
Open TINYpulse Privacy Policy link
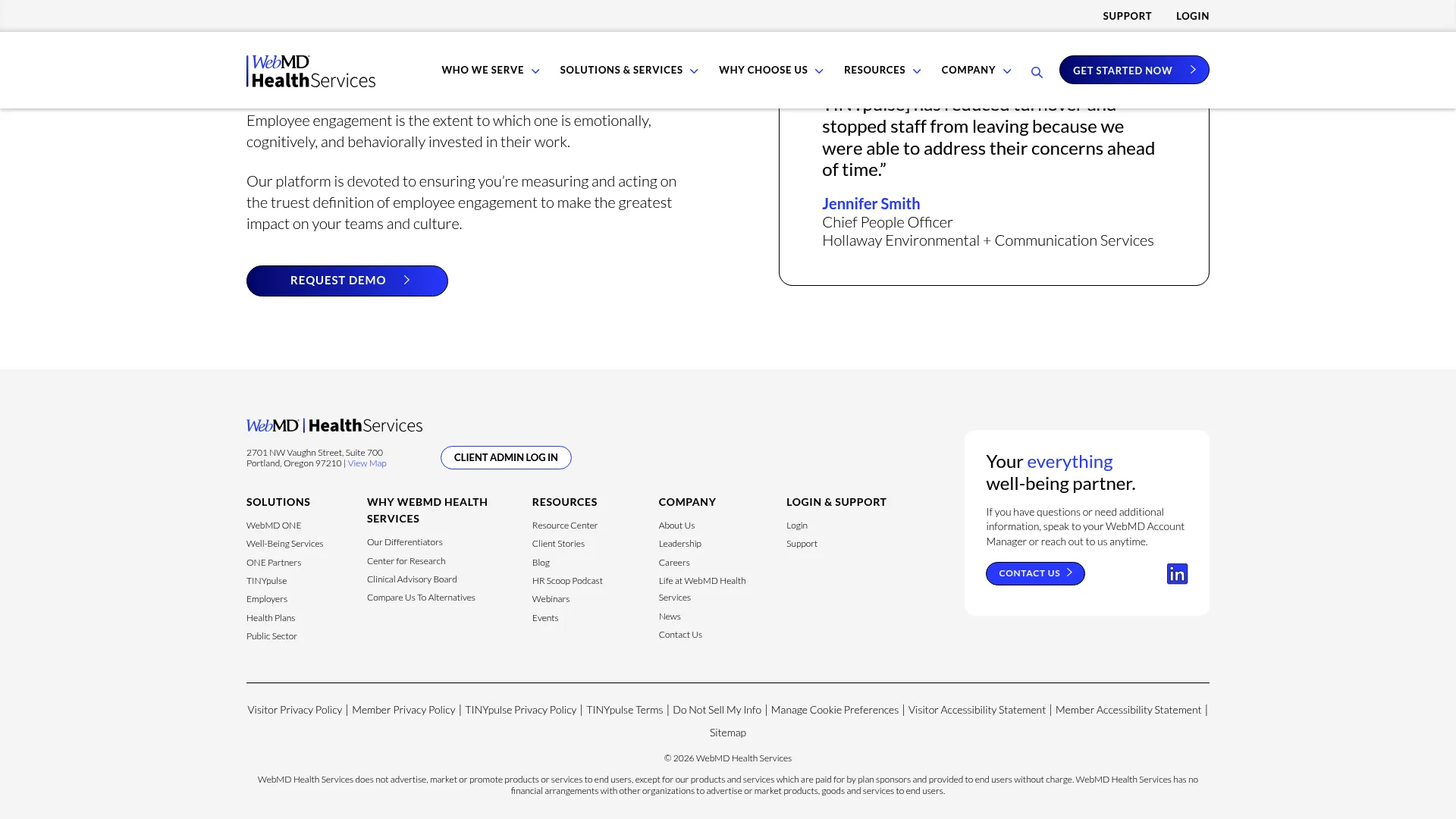click(x=520, y=710)
